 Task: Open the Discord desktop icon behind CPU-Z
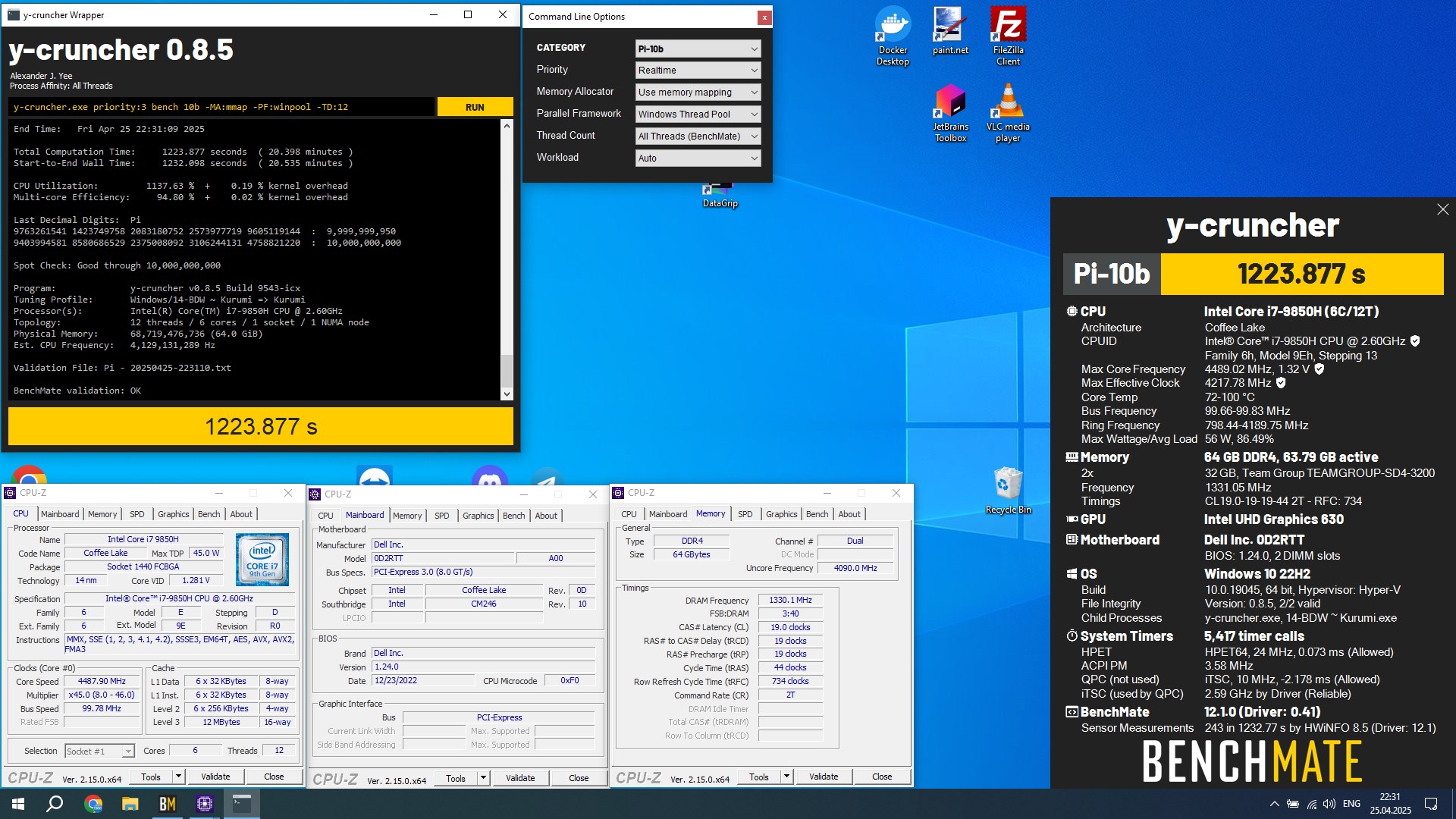point(490,476)
